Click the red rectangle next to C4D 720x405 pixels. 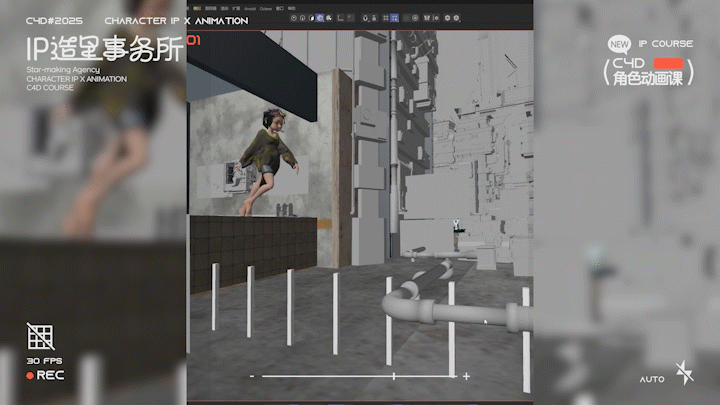click(668, 63)
